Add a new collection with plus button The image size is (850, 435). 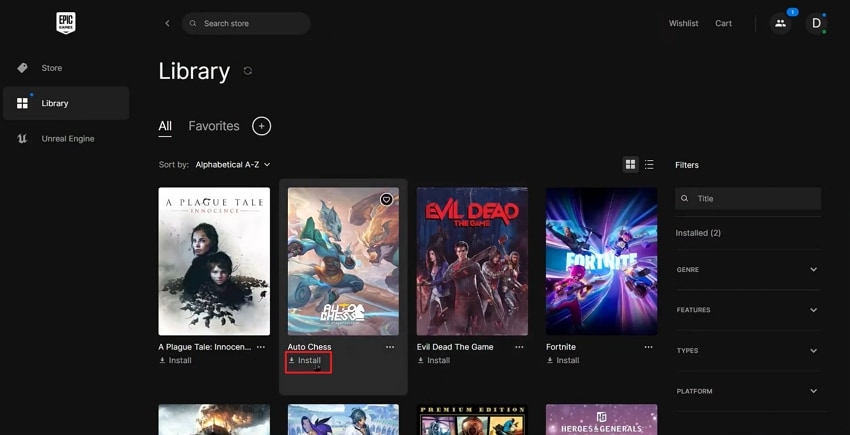click(x=261, y=126)
